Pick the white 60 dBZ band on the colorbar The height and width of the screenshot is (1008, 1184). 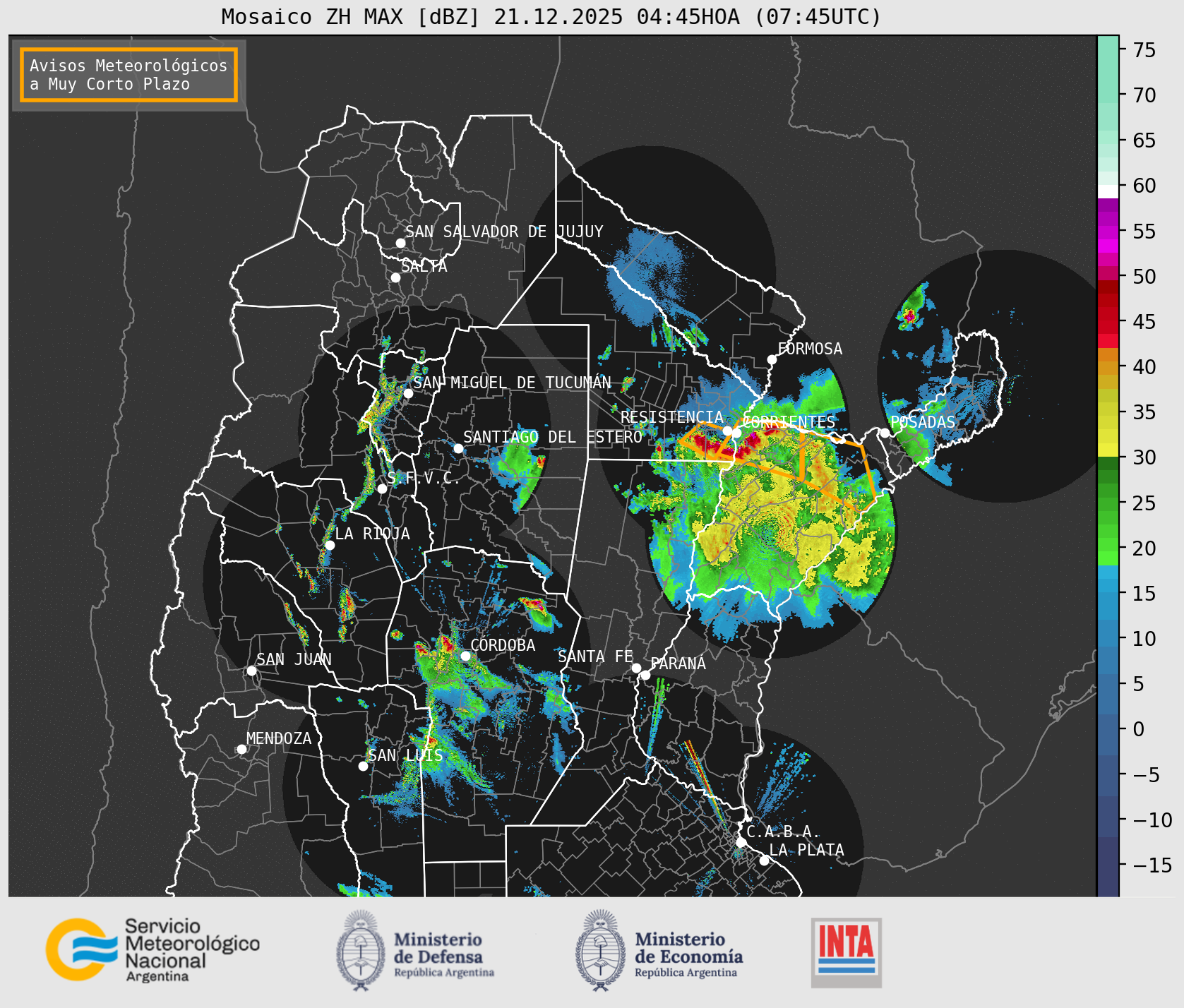tap(1108, 191)
